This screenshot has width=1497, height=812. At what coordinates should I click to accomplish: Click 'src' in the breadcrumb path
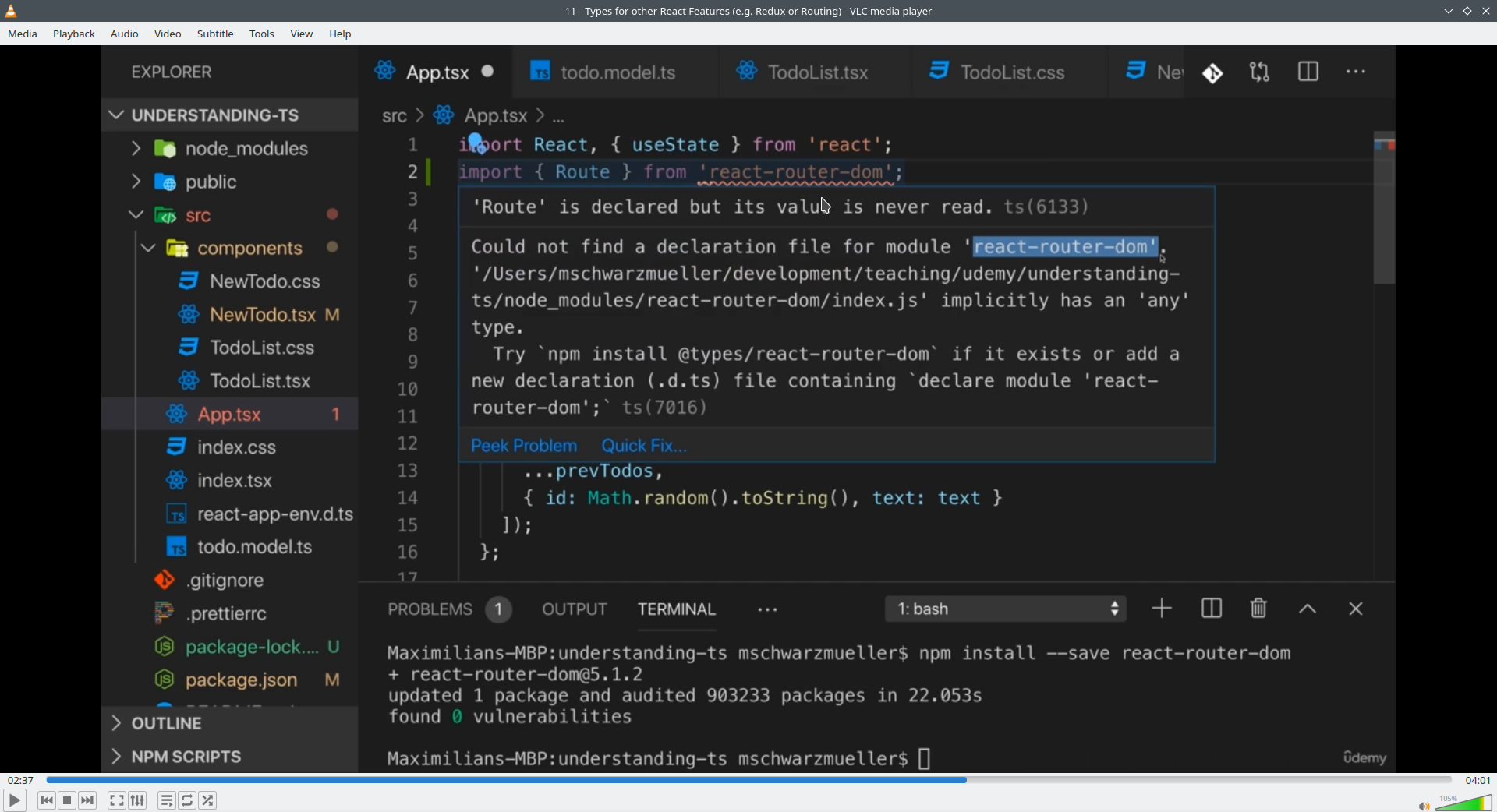tap(395, 116)
